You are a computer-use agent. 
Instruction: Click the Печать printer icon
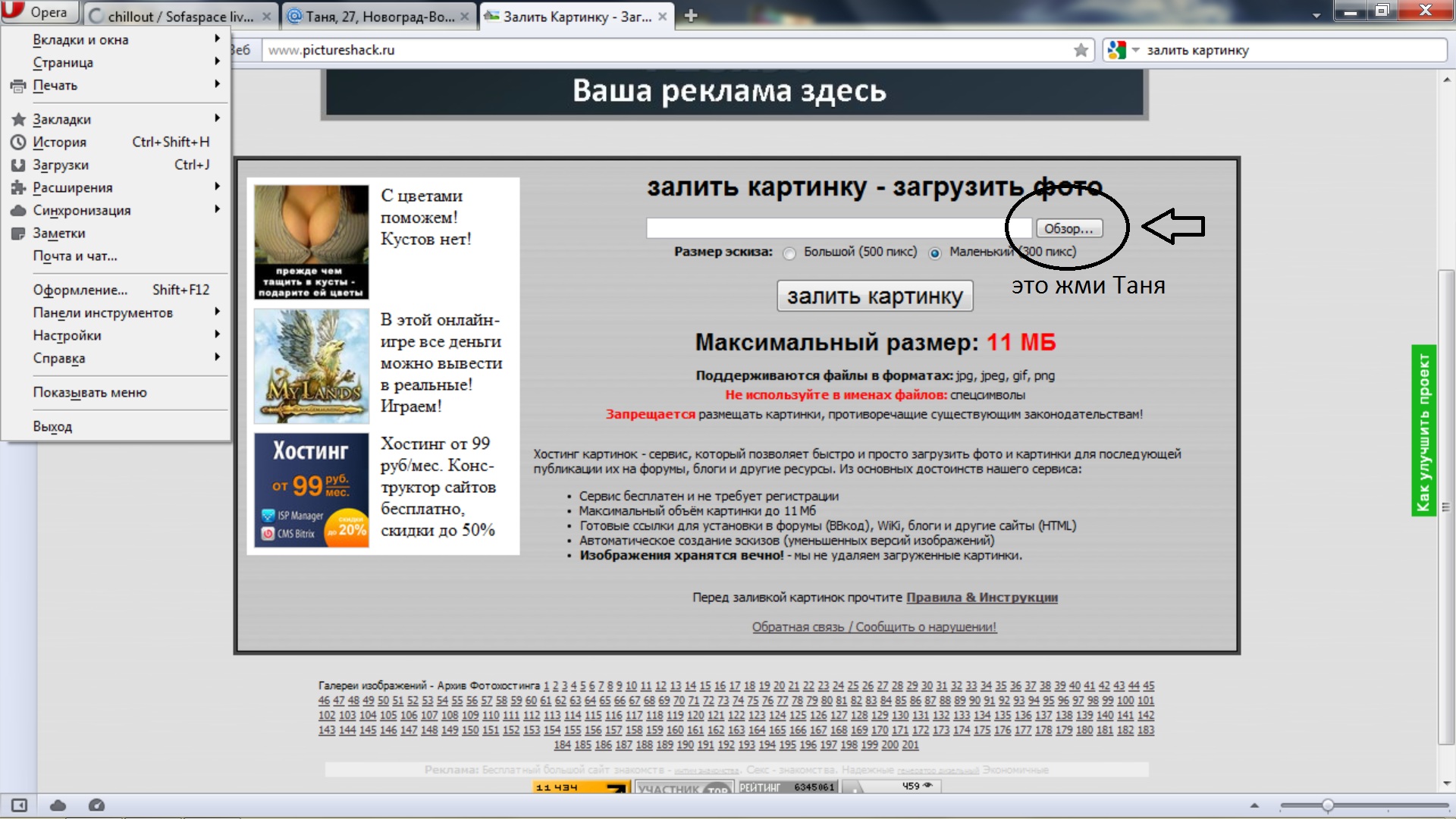coord(18,86)
